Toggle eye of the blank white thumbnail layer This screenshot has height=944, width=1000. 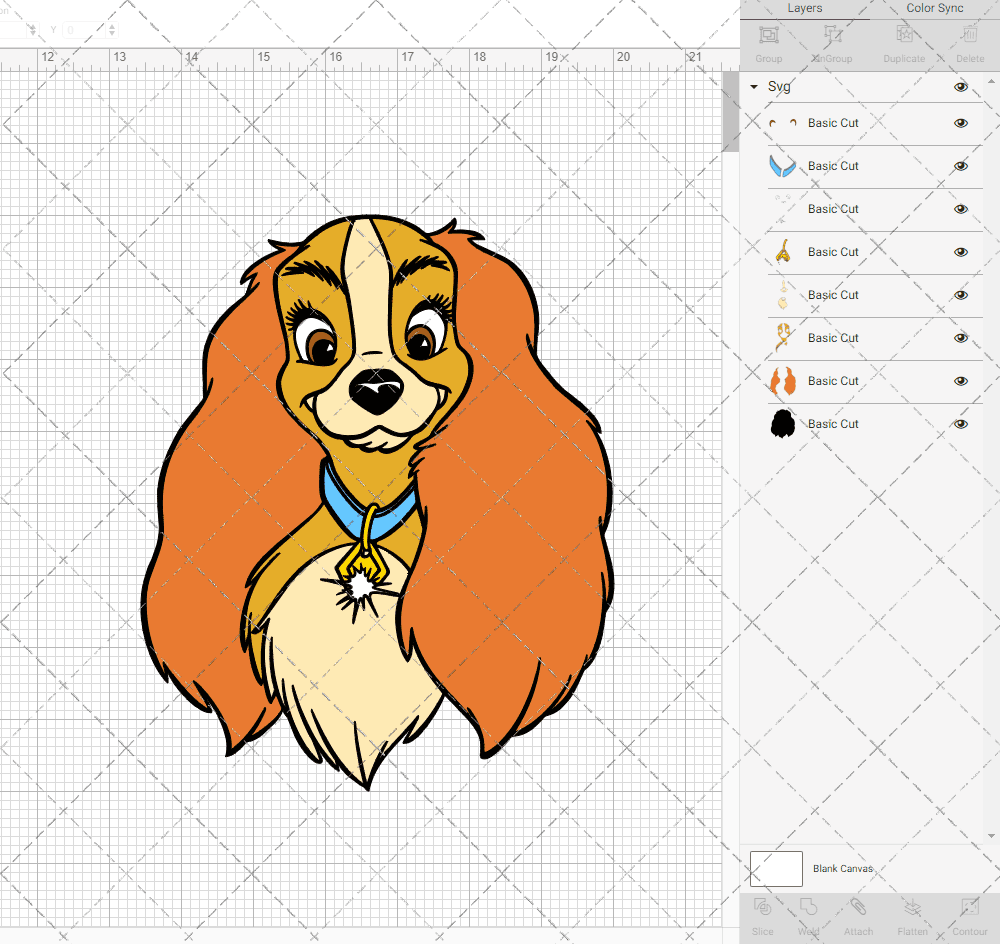(x=960, y=209)
